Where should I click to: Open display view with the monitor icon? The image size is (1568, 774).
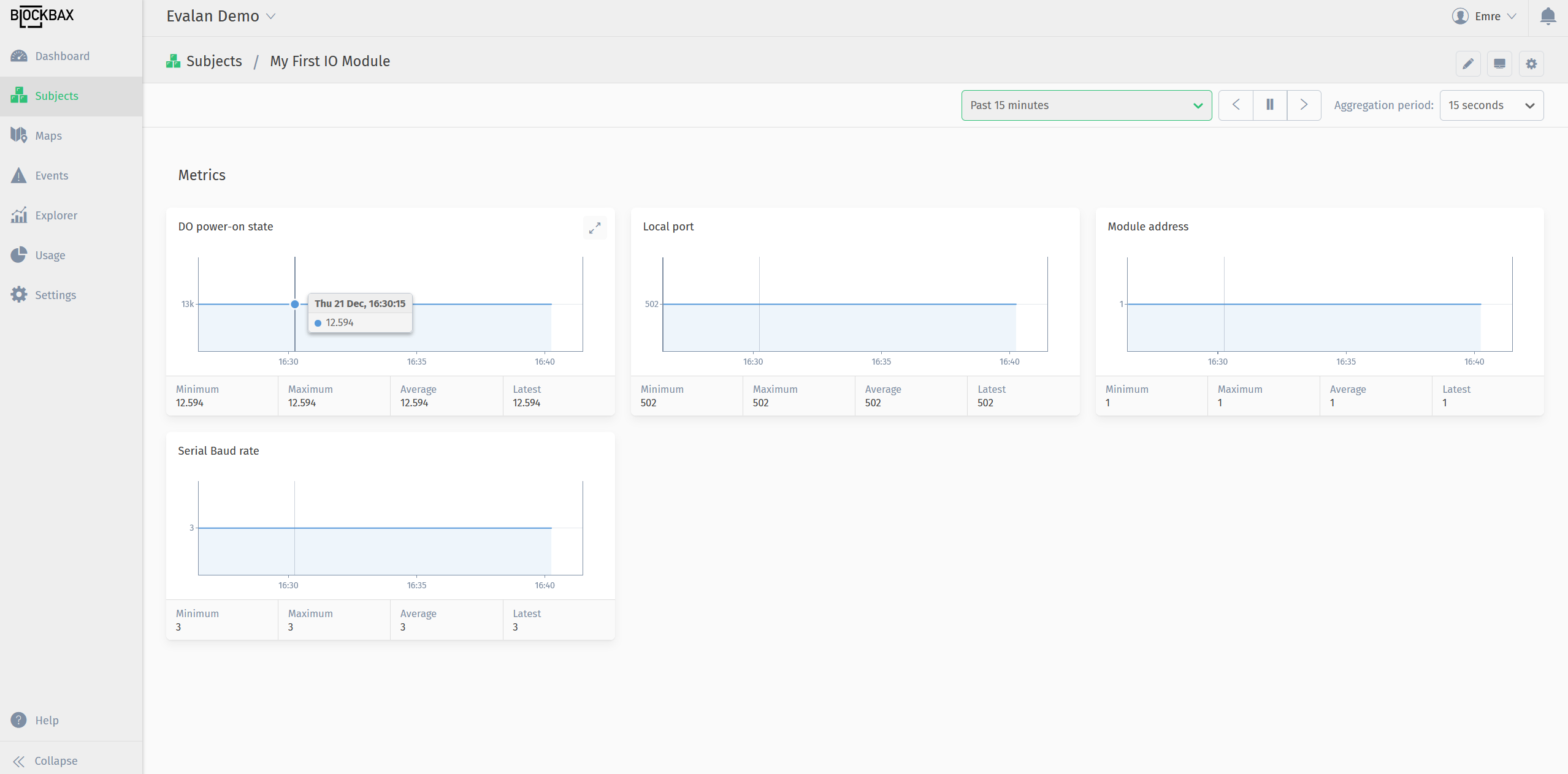1499,63
